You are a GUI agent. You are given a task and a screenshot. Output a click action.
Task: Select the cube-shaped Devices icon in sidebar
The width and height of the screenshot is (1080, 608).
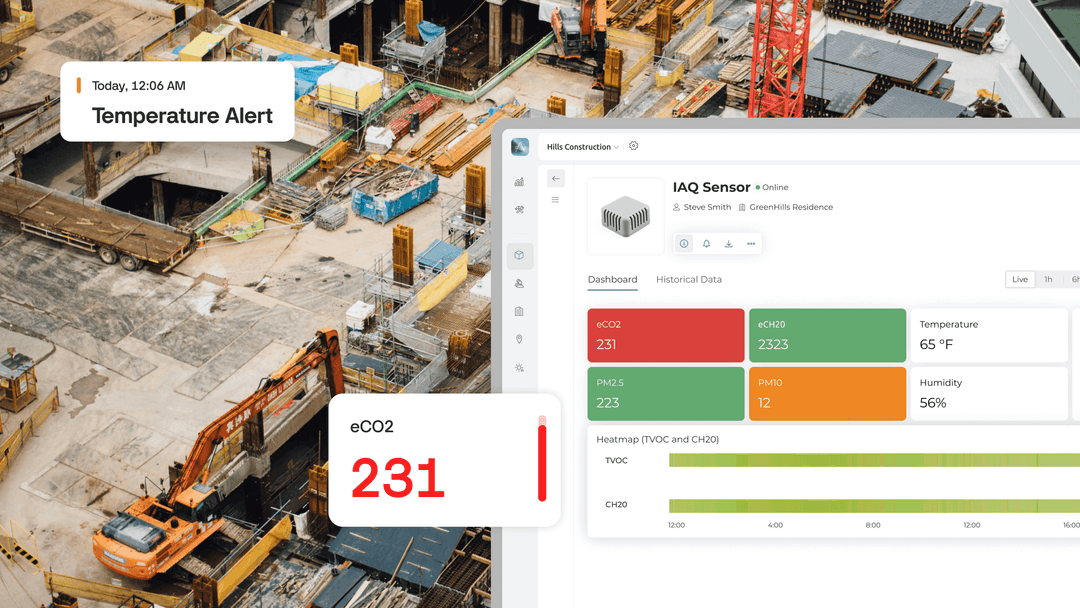pos(519,255)
